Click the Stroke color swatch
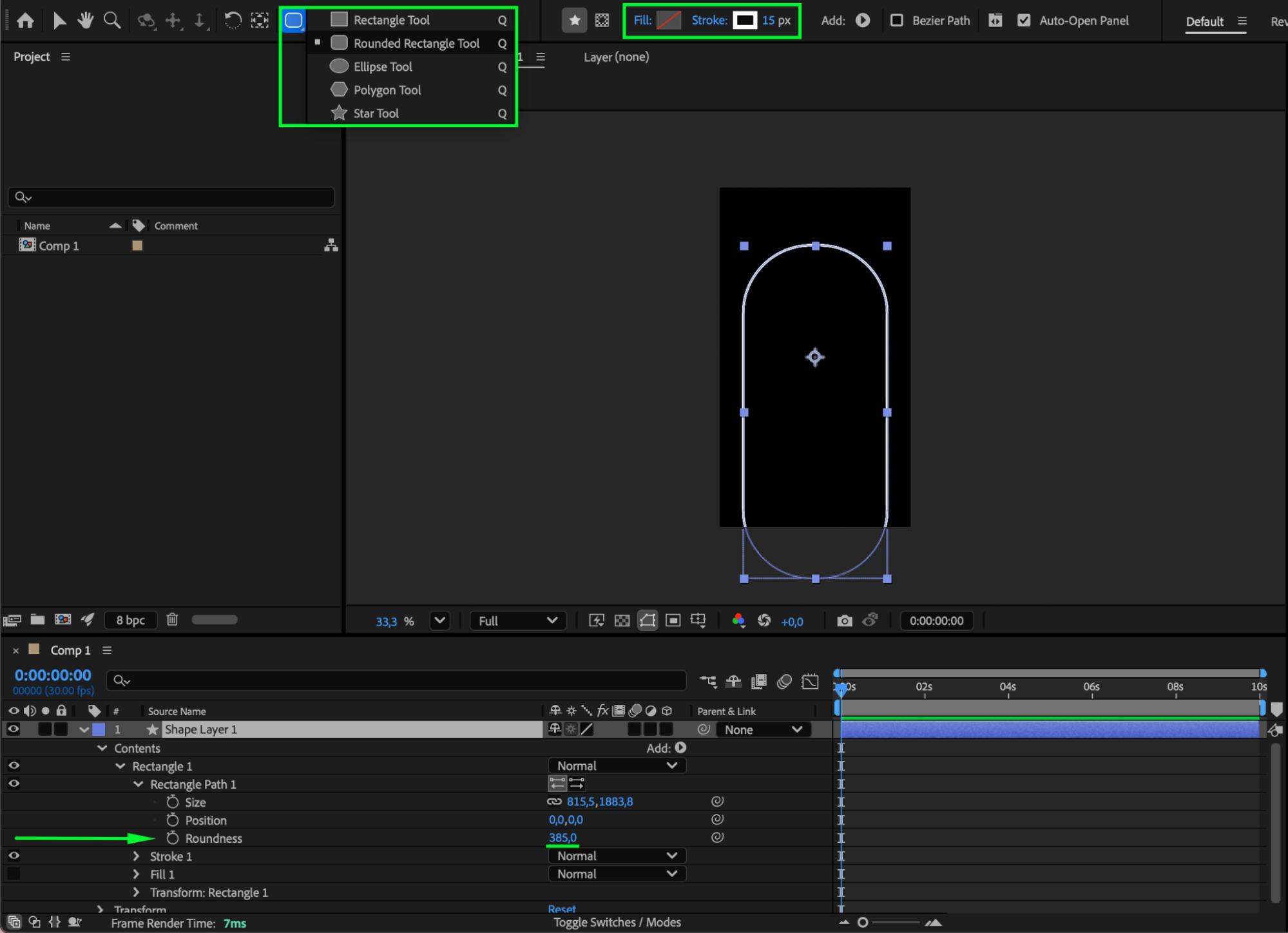Image resolution: width=1288 pixels, height=933 pixels. click(x=745, y=21)
